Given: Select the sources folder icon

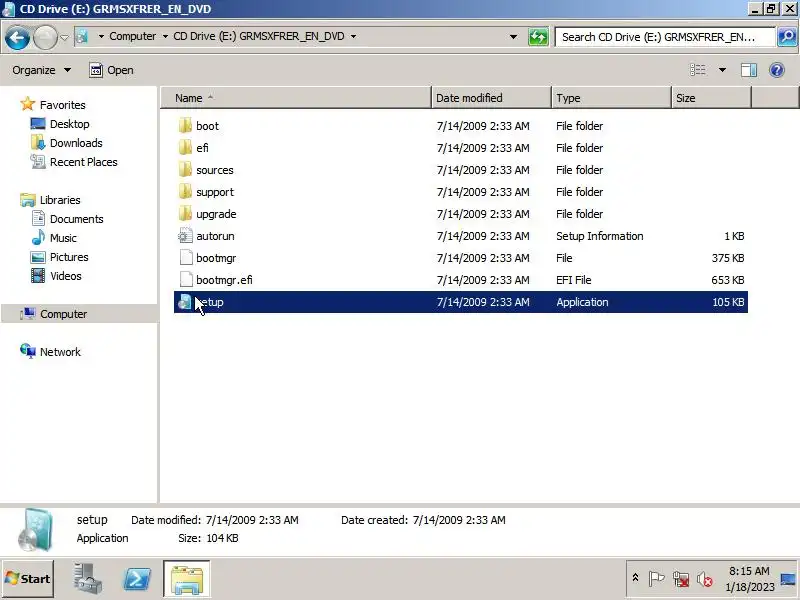Looking at the screenshot, I should (185, 169).
